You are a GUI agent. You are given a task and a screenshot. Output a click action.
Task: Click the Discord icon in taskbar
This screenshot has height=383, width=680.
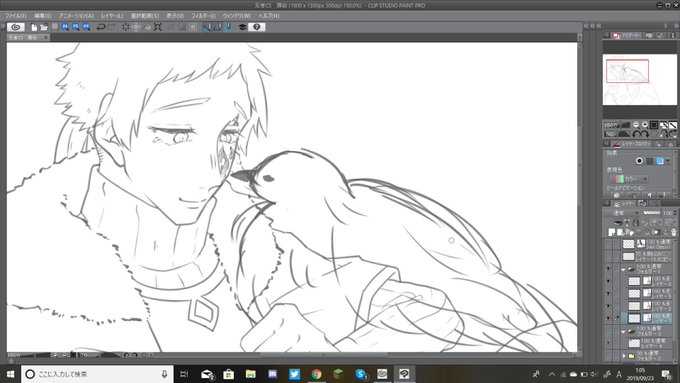pyautogui.click(x=272, y=374)
